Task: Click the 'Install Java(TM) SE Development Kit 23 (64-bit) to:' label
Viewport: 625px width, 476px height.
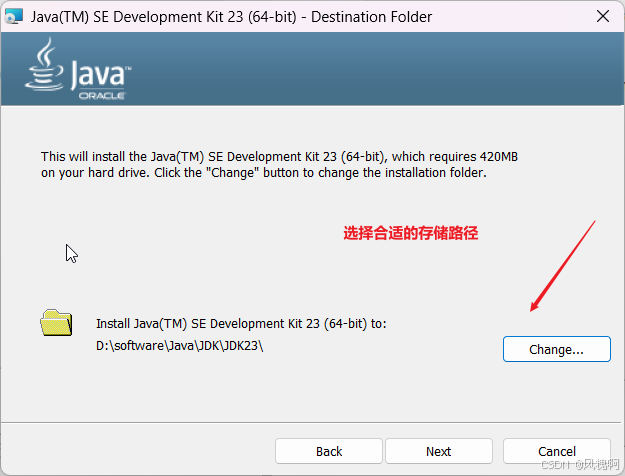Action: 241,323
